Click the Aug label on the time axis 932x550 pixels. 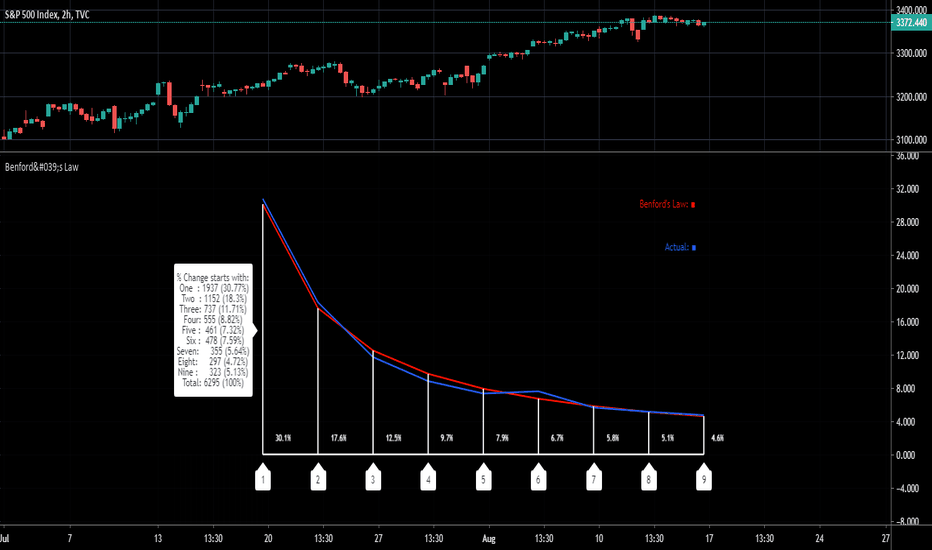pos(489,539)
